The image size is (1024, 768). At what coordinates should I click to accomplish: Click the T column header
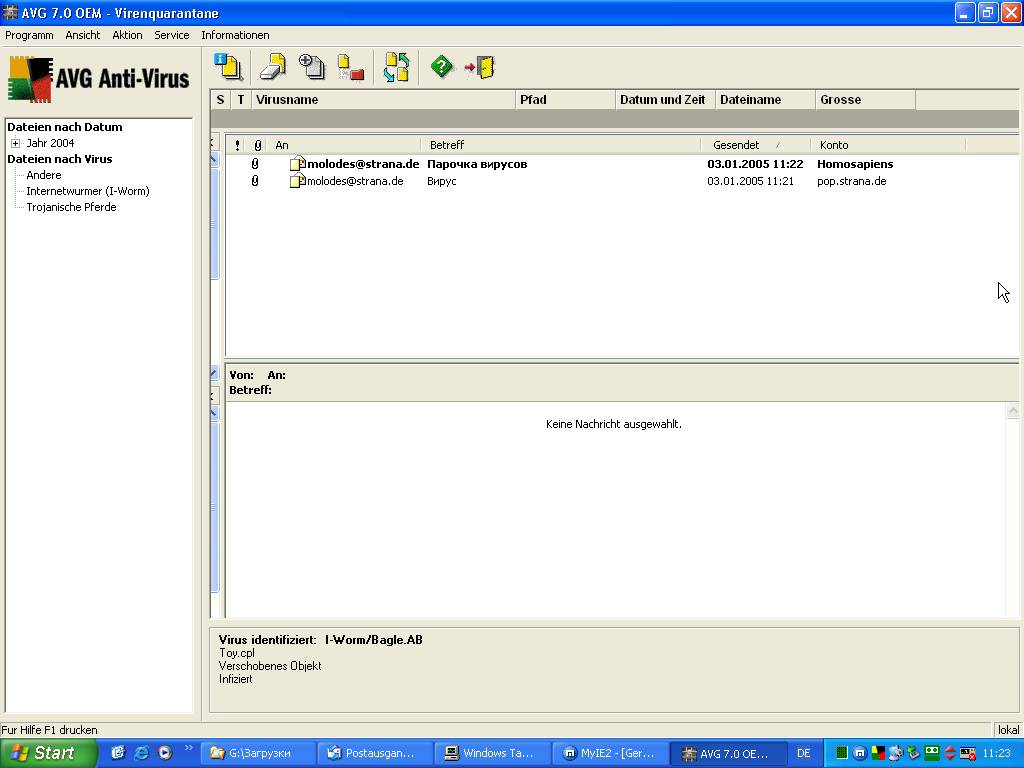(241, 100)
